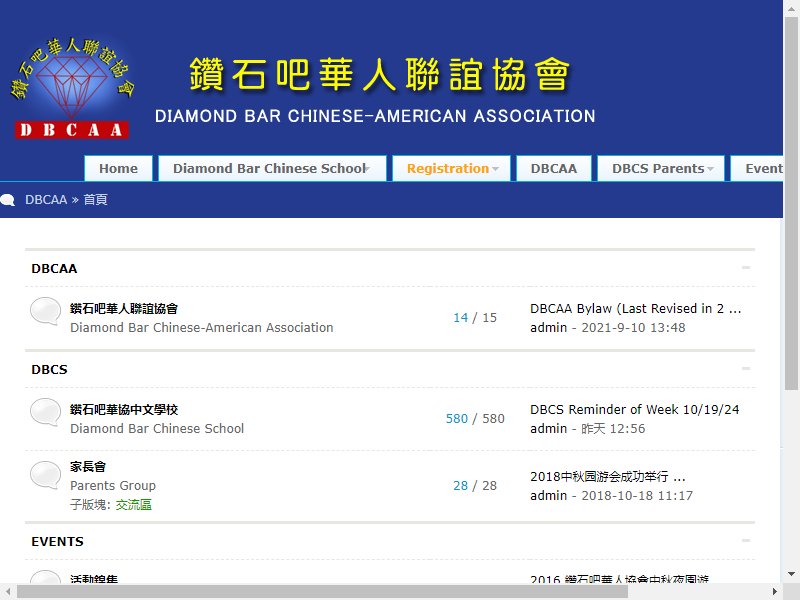
Task: Click the DBCAA breadcrumb link
Action: coord(46,200)
